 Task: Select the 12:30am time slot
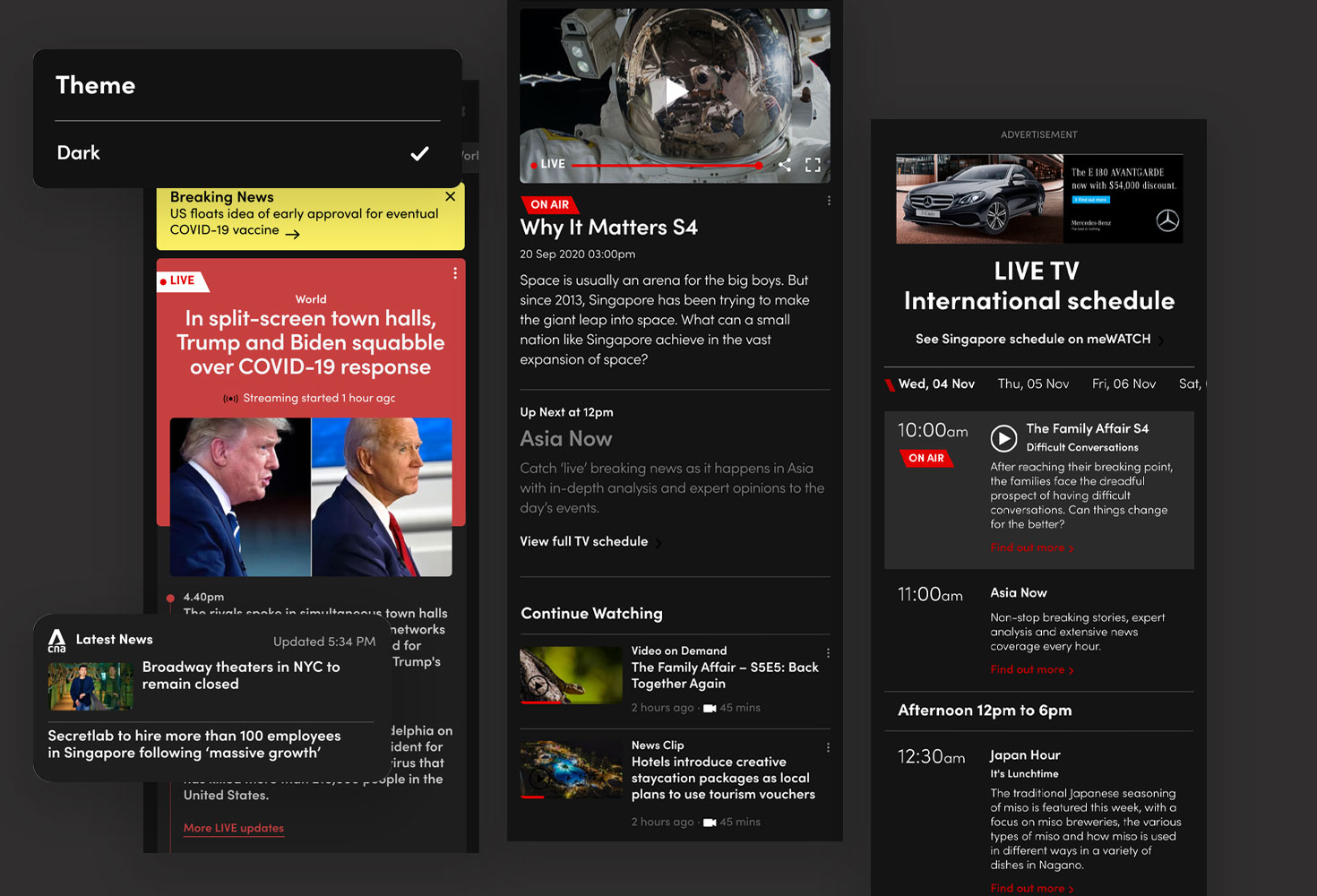931,757
